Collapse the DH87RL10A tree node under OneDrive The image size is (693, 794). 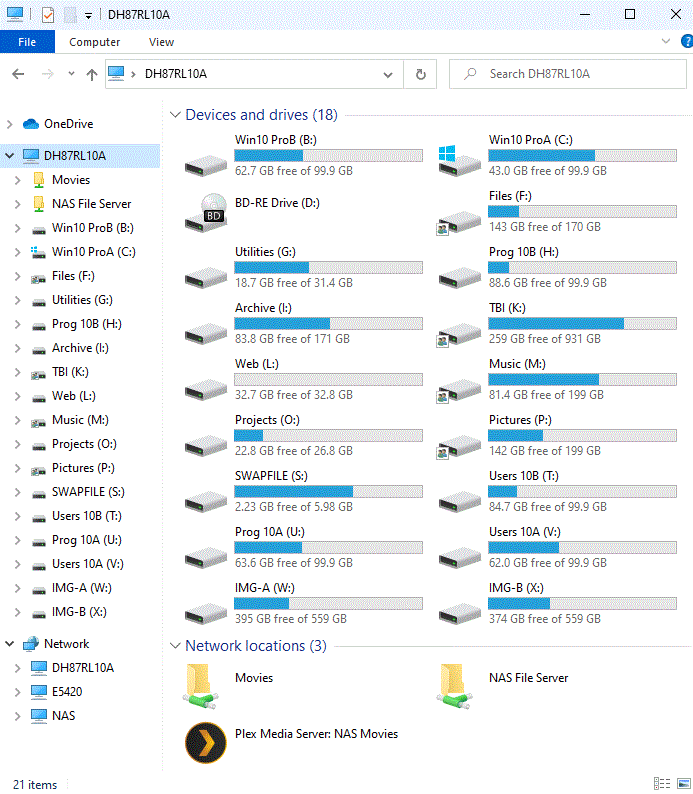point(10,155)
